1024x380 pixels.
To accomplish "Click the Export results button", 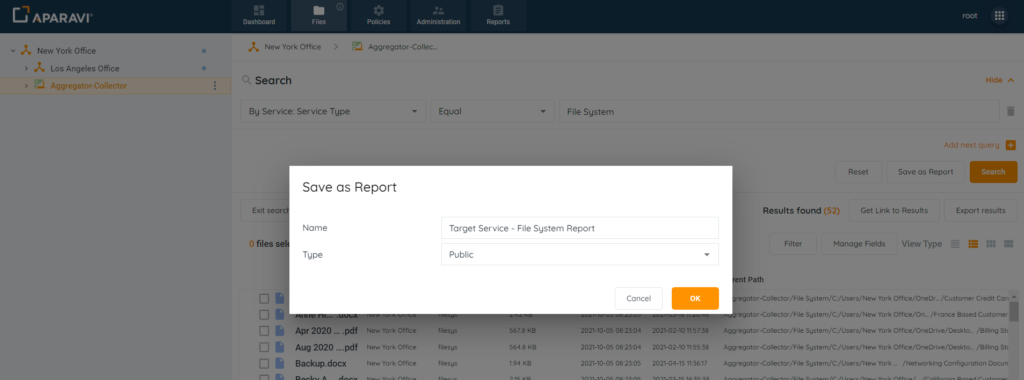I will (x=980, y=210).
